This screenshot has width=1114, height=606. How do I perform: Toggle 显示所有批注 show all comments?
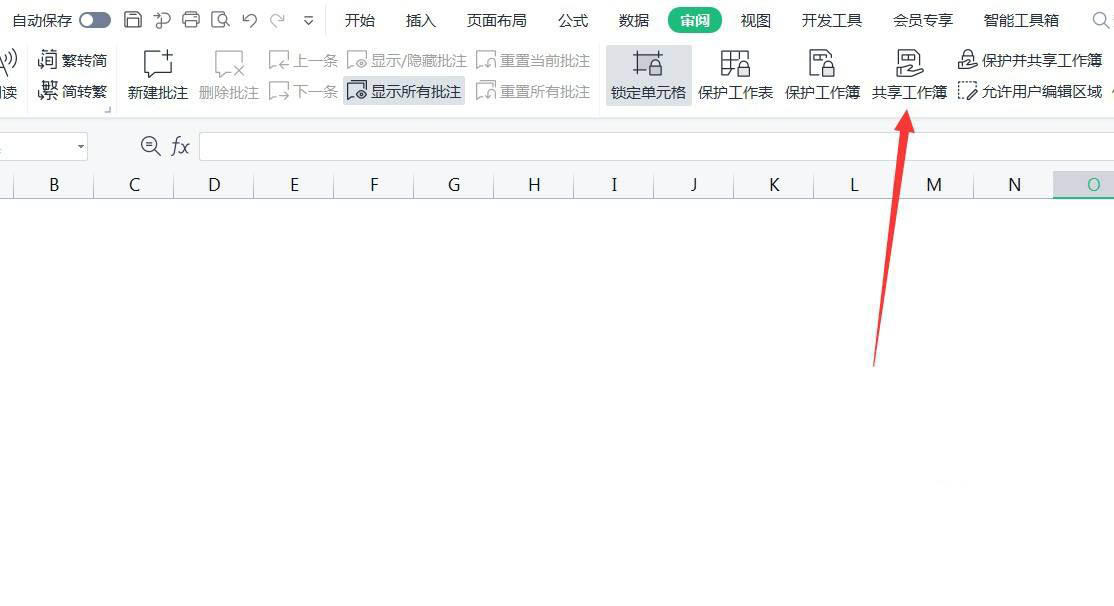pos(404,91)
